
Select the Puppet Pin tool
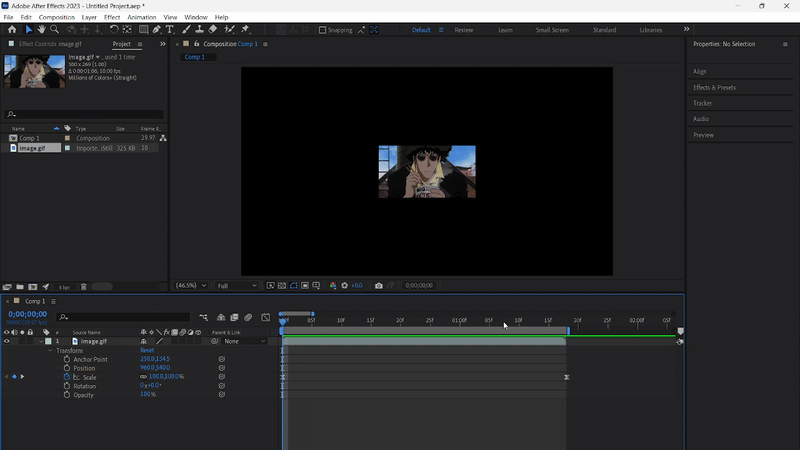[x=245, y=30]
